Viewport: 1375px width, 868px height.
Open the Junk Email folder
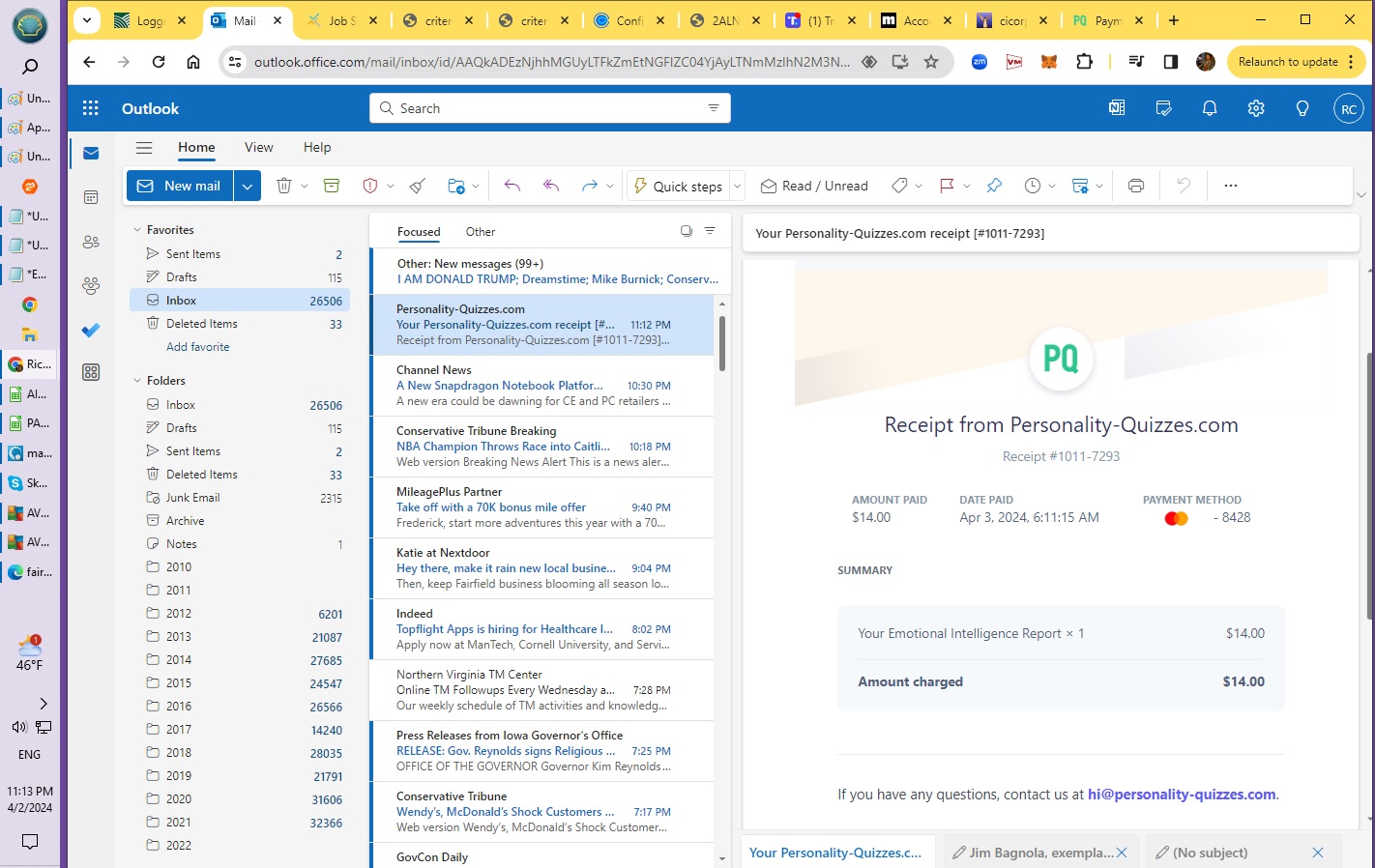point(240,498)
